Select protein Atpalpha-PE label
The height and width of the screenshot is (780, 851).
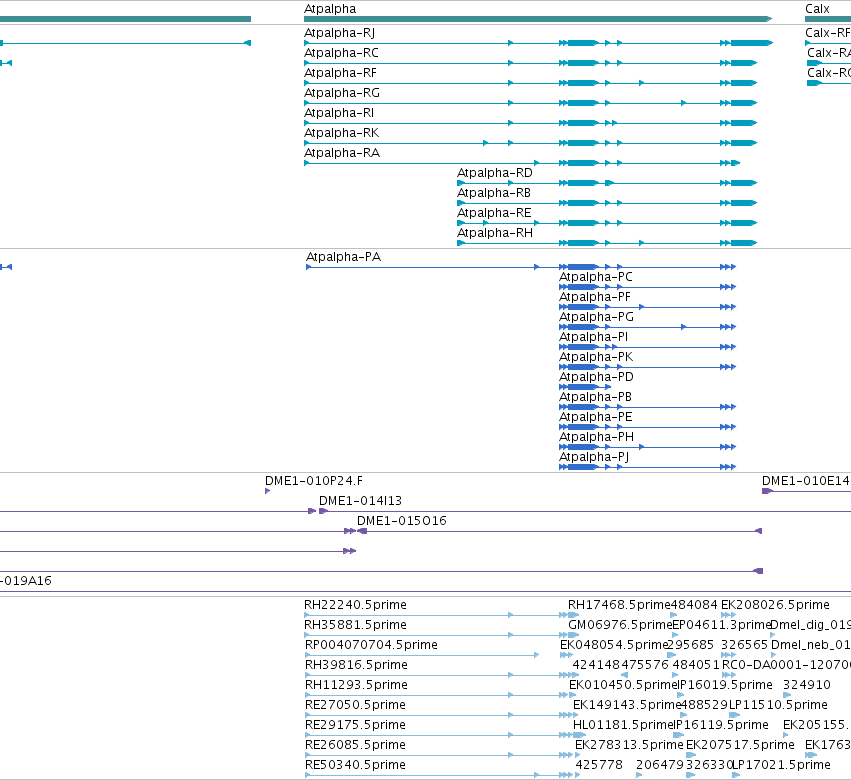595,417
